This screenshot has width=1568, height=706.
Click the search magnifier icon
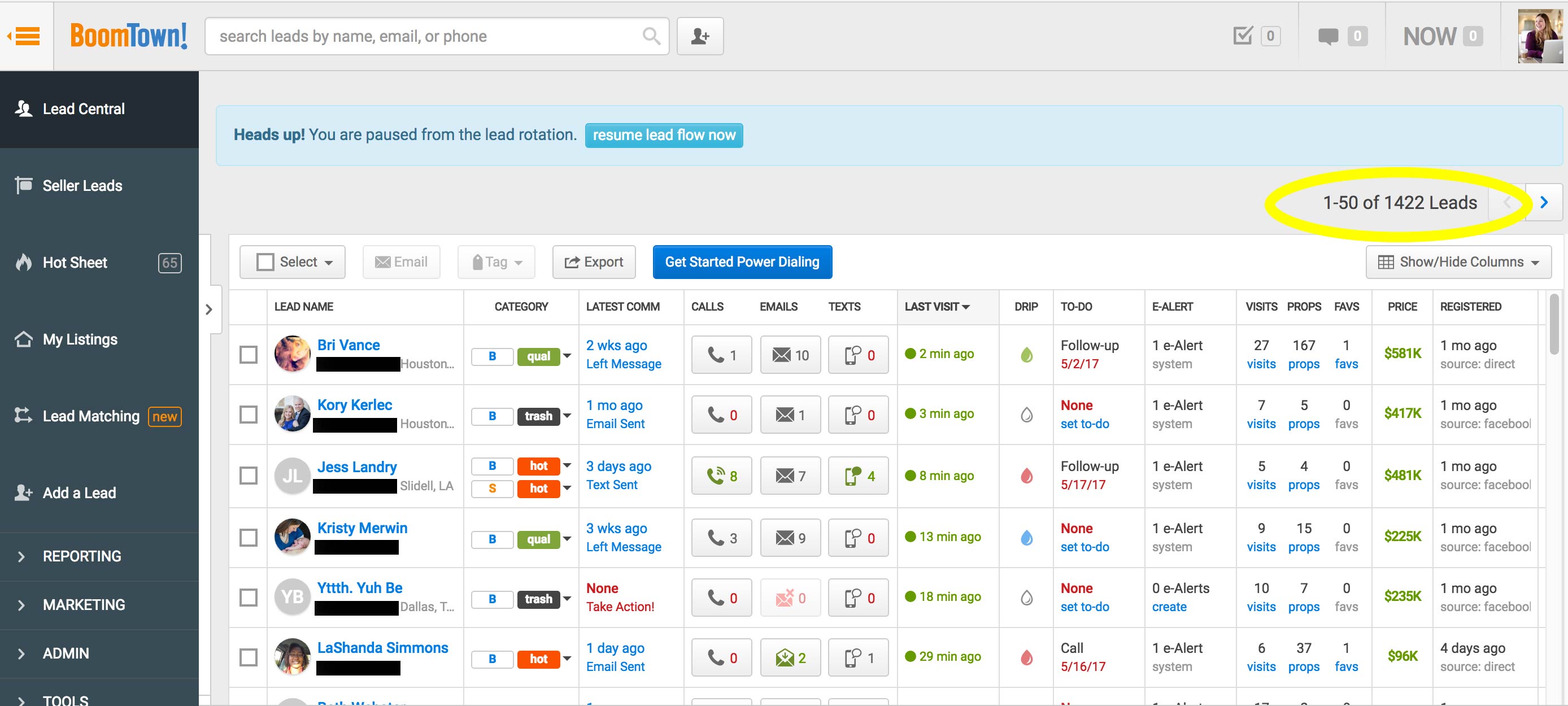pos(651,36)
